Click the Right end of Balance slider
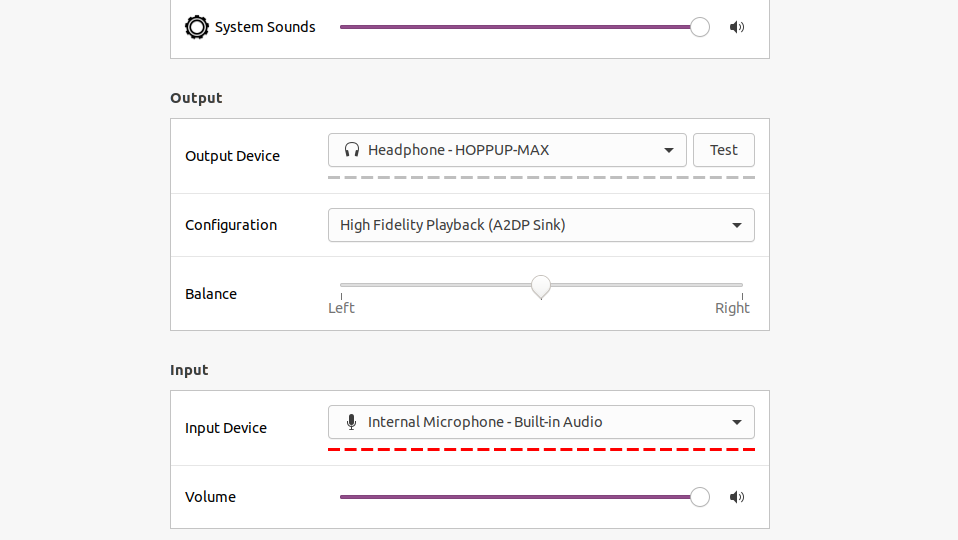The width and height of the screenshot is (958, 540). click(x=742, y=285)
